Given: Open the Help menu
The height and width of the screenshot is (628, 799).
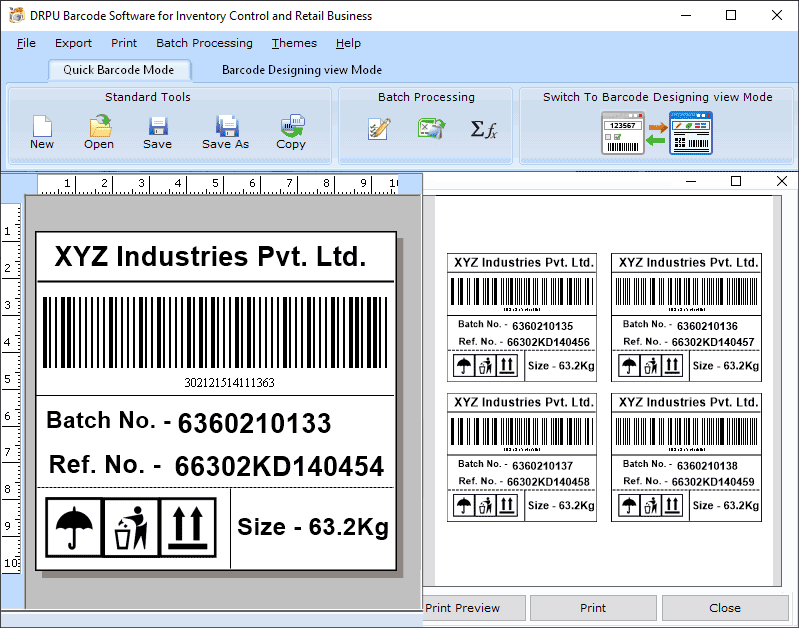Looking at the screenshot, I should click(348, 43).
